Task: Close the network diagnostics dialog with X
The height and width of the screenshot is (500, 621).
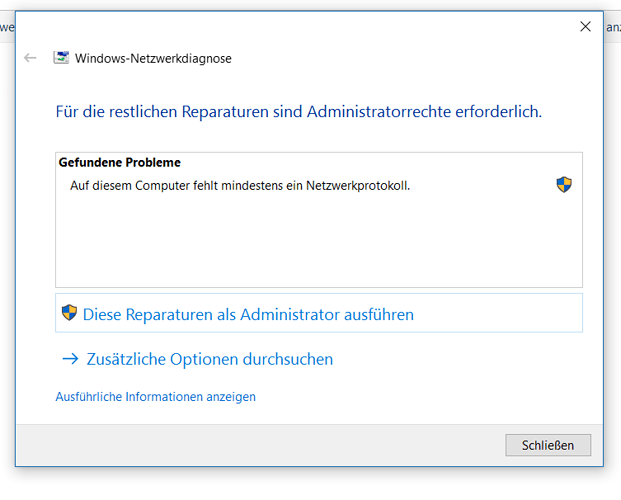Action: (585, 27)
